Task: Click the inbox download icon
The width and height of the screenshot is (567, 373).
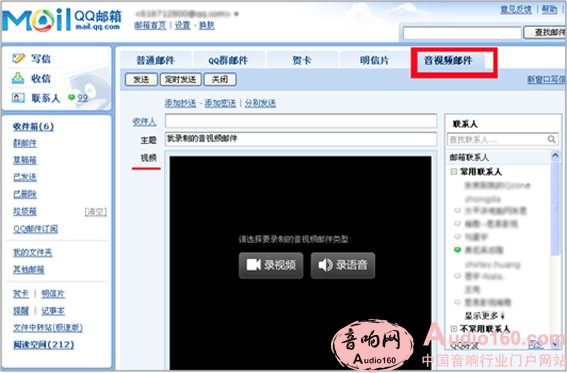Action: [18, 78]
